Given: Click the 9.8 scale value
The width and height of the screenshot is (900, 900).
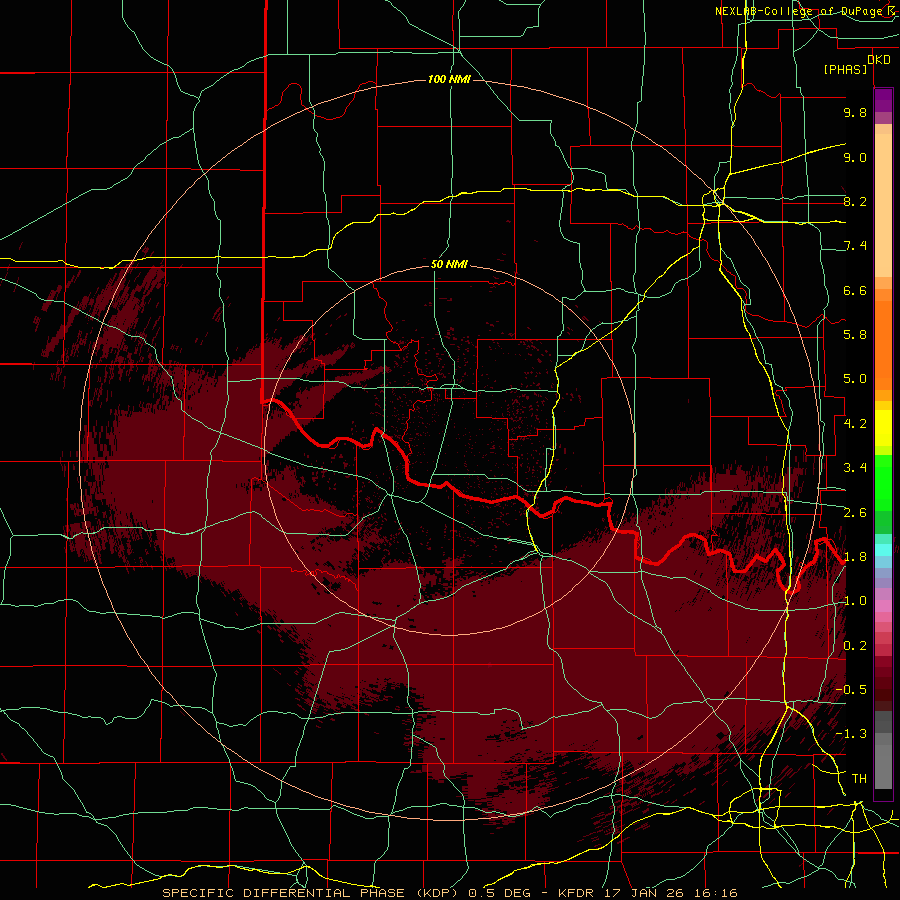Looking at the screenshot, I should point(855,112).
